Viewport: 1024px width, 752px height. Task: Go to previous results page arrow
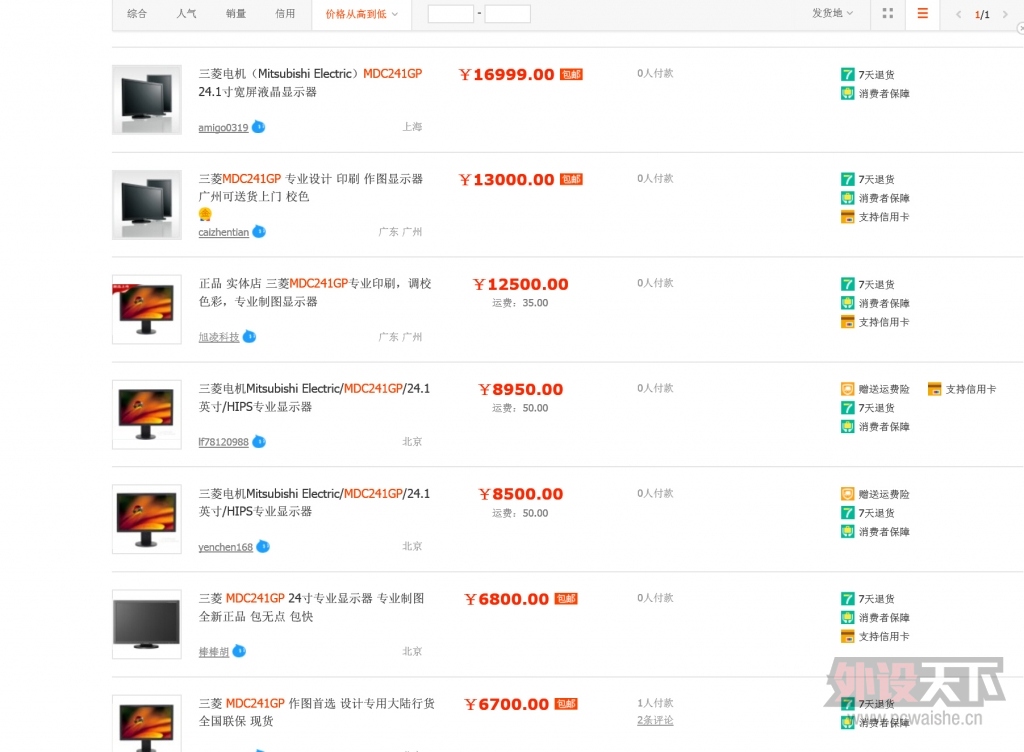click(958, 14)
